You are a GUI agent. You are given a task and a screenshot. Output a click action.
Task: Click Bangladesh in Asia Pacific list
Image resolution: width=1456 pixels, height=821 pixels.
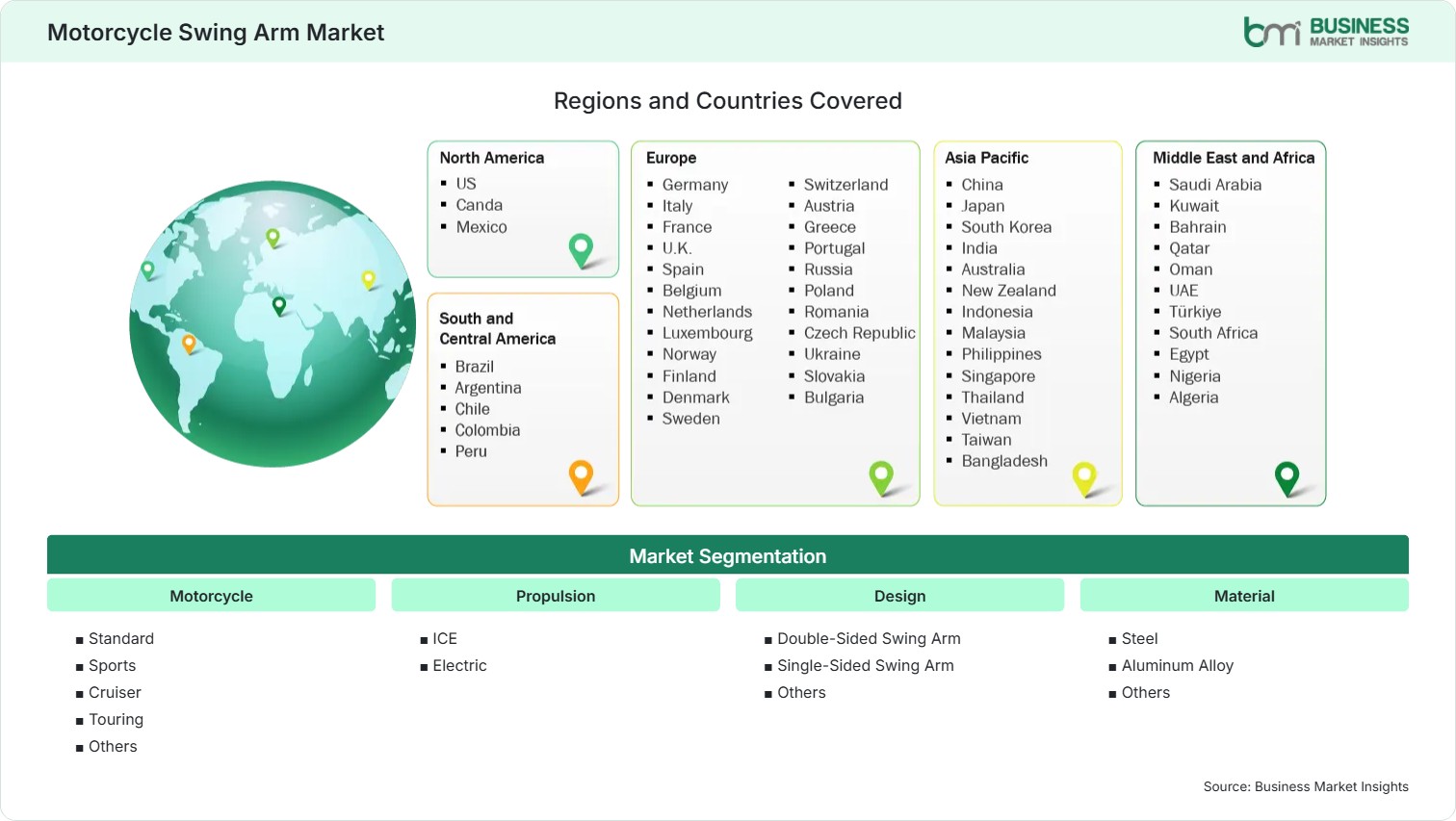1004,461
